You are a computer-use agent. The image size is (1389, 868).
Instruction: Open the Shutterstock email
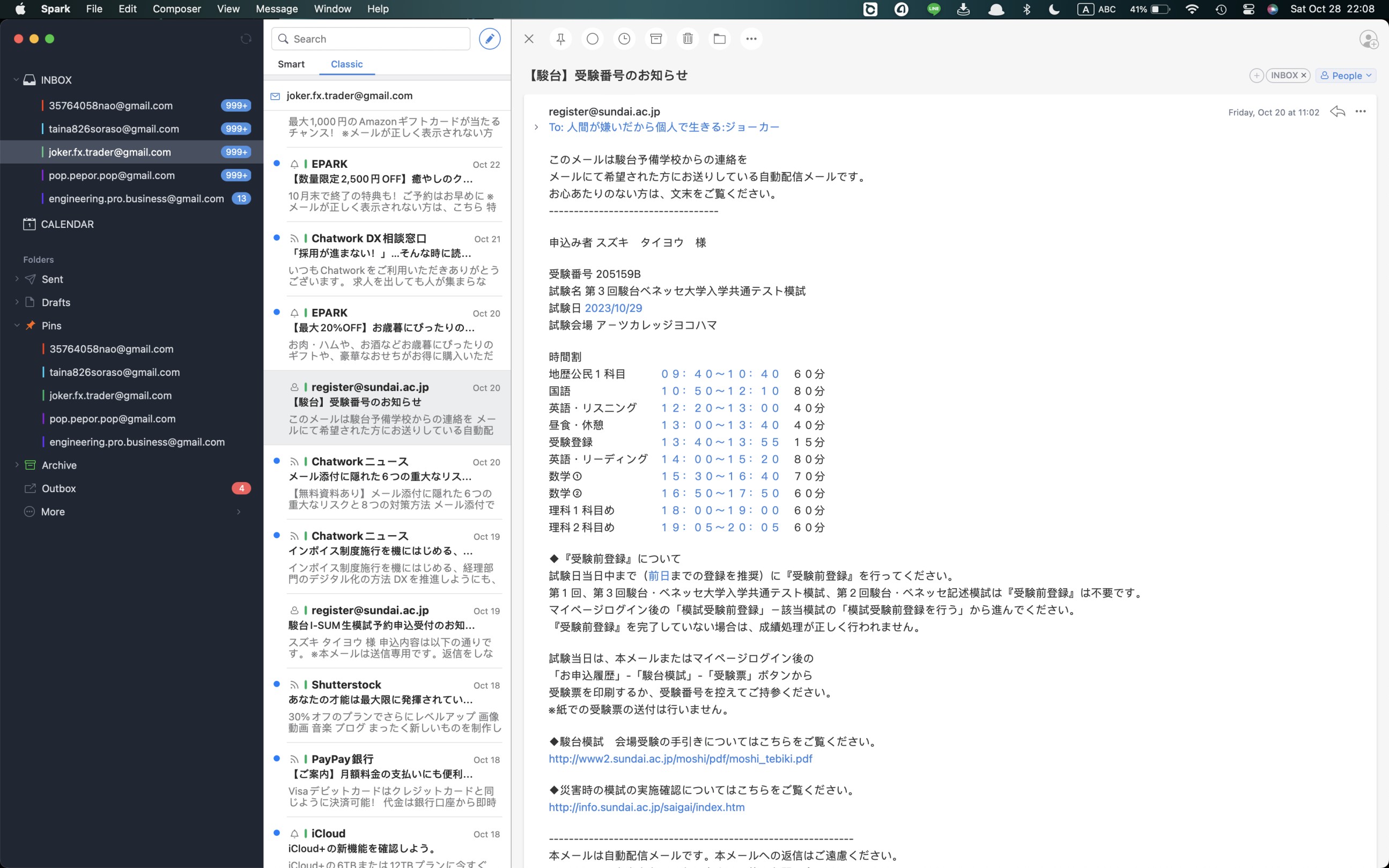click(x=387, y=706)
